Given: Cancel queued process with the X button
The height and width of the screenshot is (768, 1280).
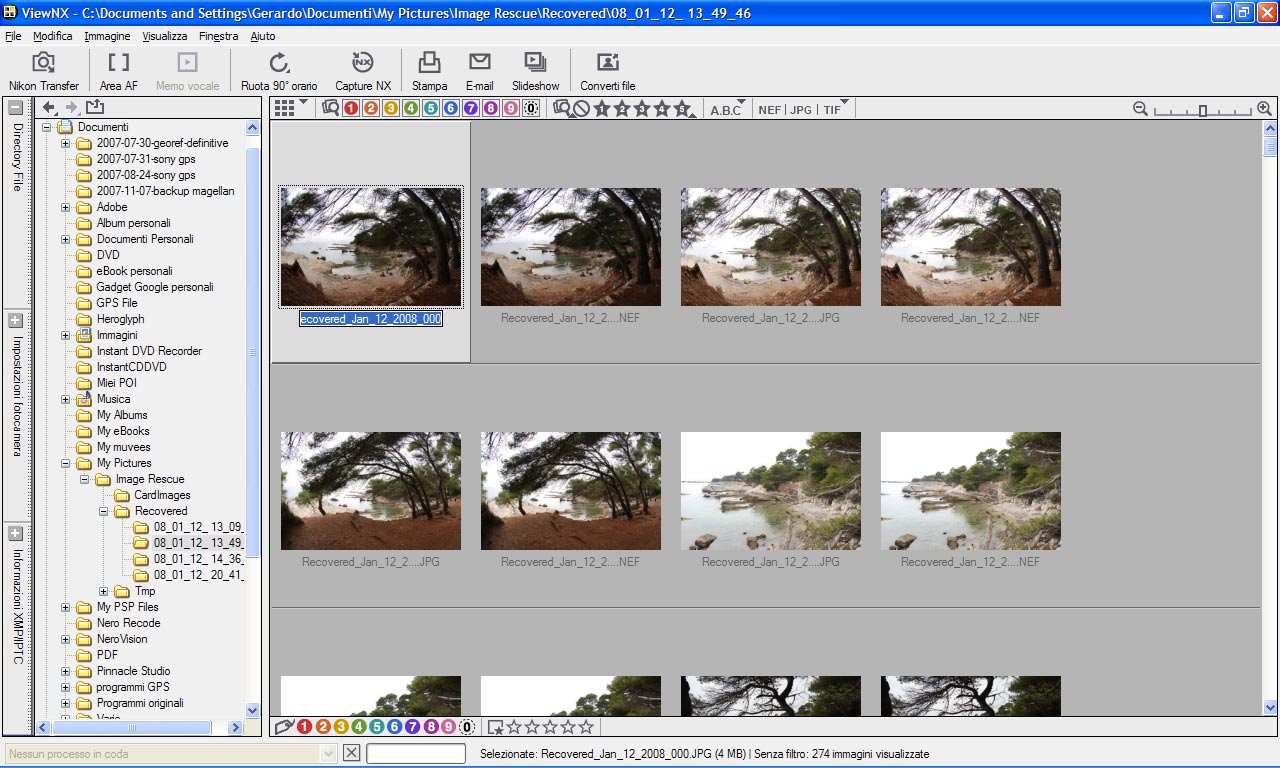Looking at the screenshot, I should point(351,753).
